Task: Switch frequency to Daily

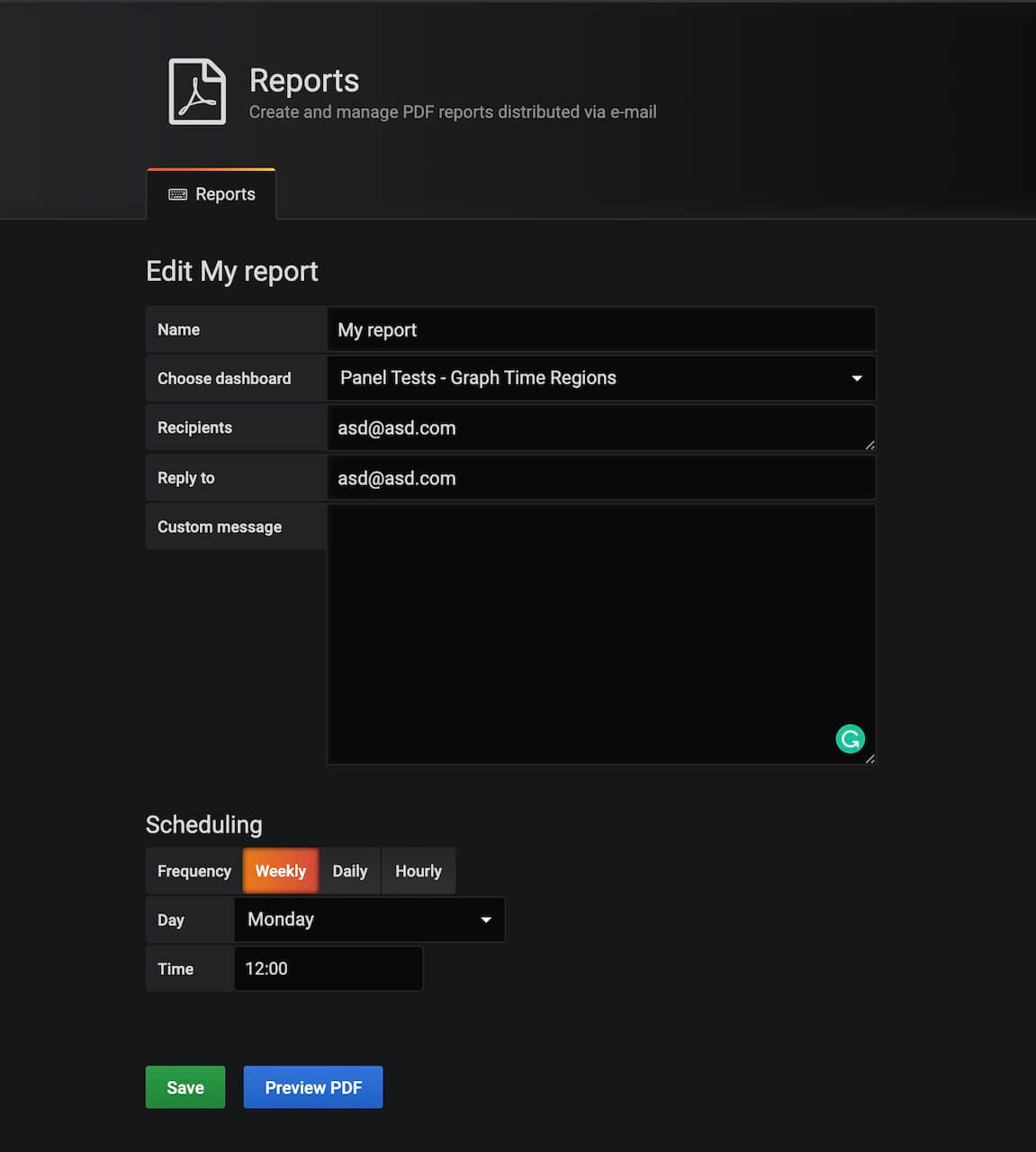Action: (349, 871)
